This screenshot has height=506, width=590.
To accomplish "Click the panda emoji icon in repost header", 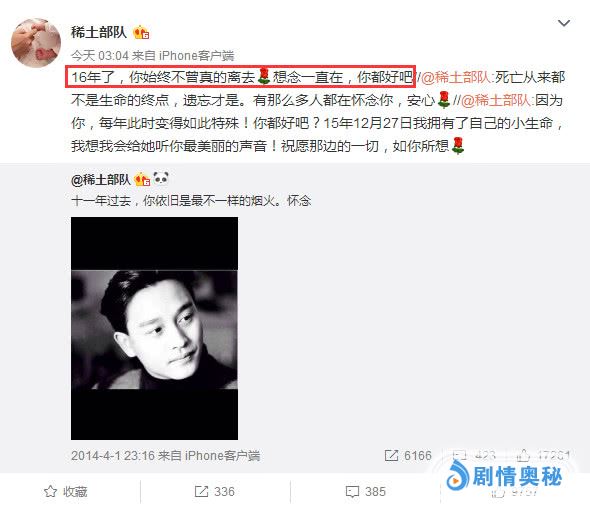I will pos(161,178).
